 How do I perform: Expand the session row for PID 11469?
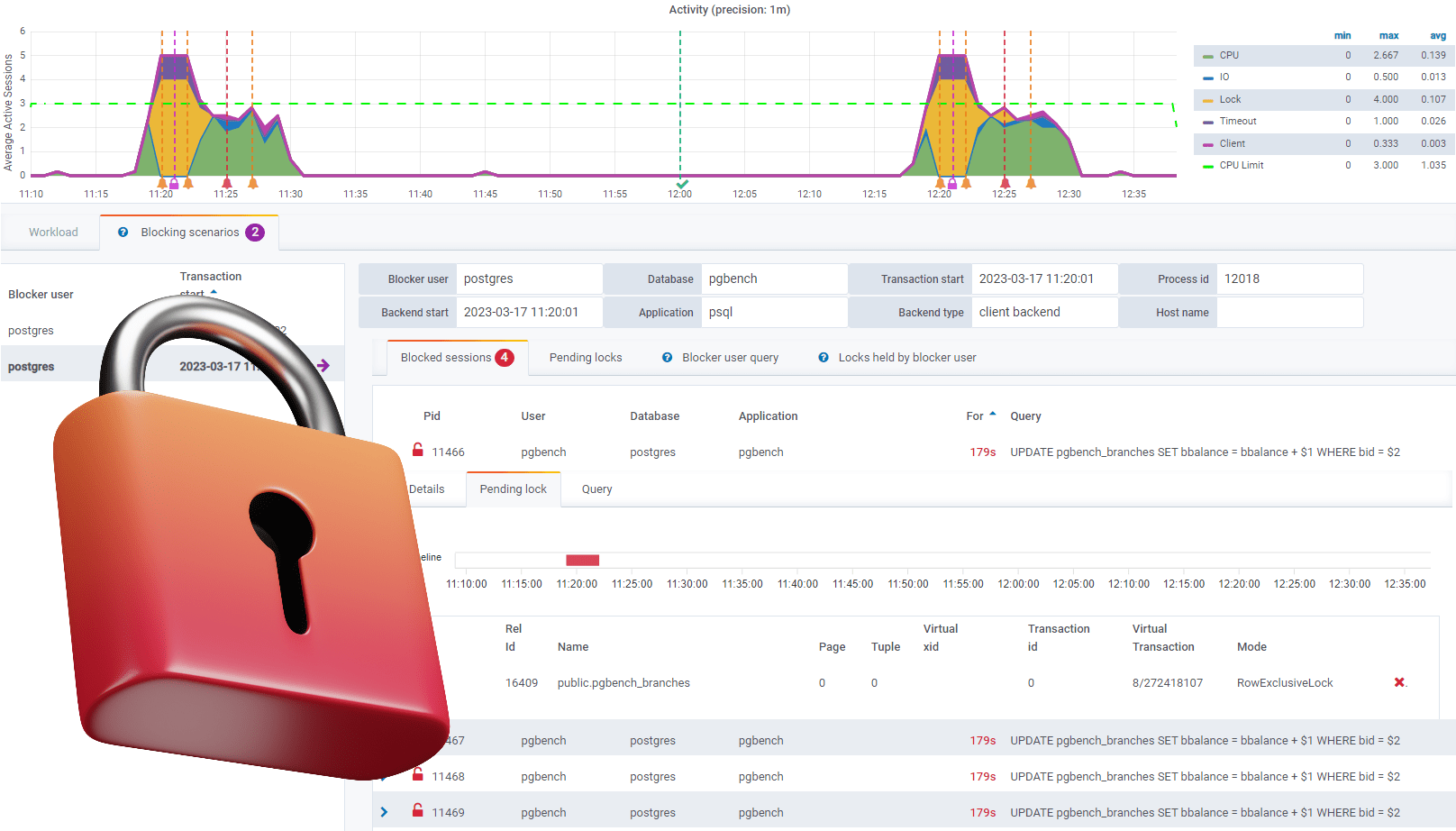pyautogui.click(x=386, y=810)
